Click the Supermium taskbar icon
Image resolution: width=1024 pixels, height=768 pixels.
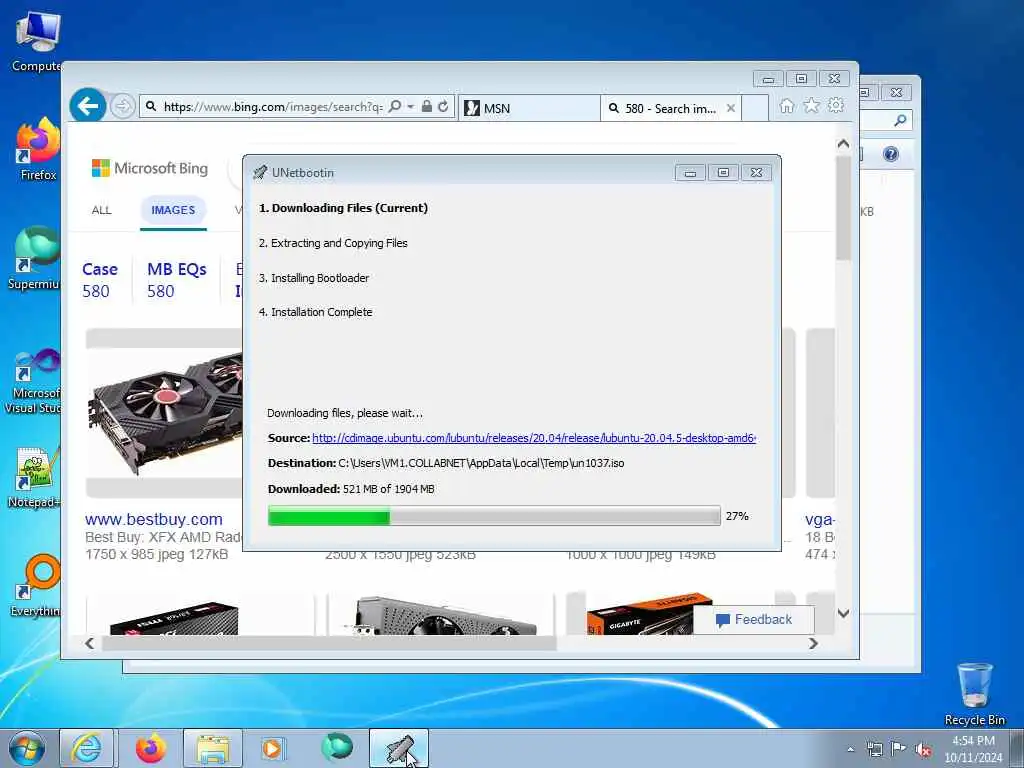pyautogui.click(x=337, y=748)
